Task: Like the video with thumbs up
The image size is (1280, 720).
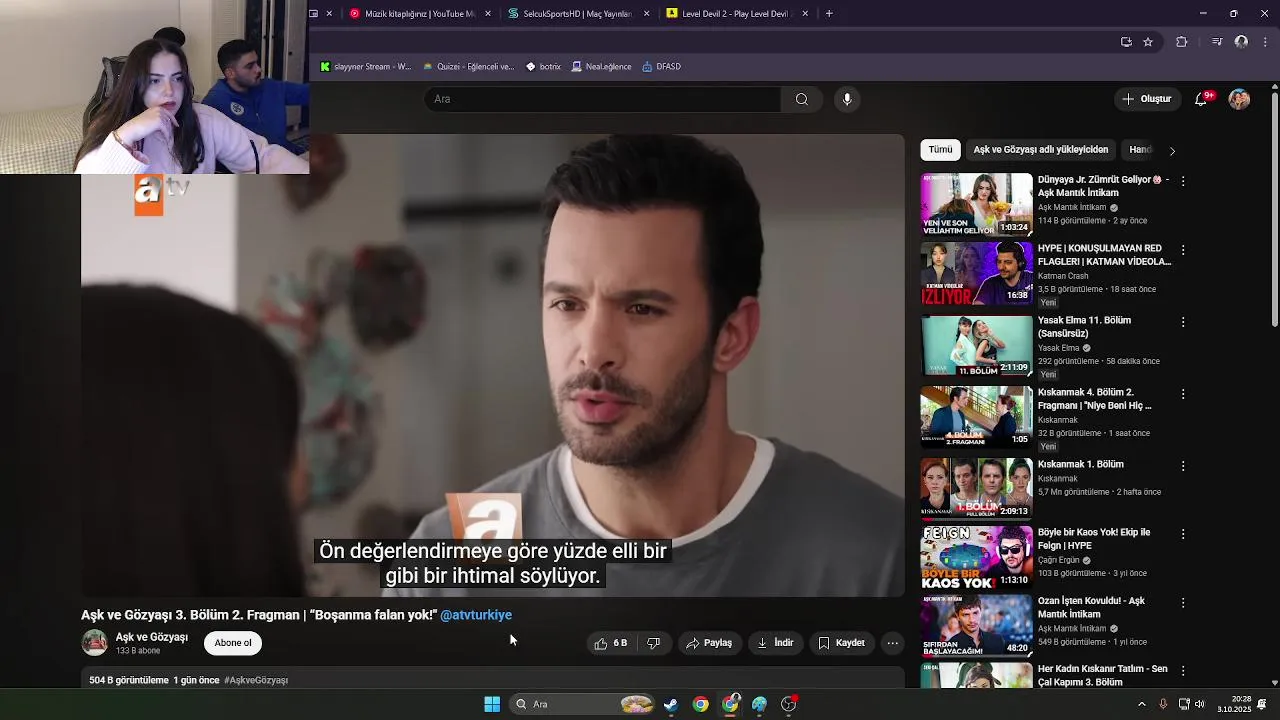Action: 611,643
